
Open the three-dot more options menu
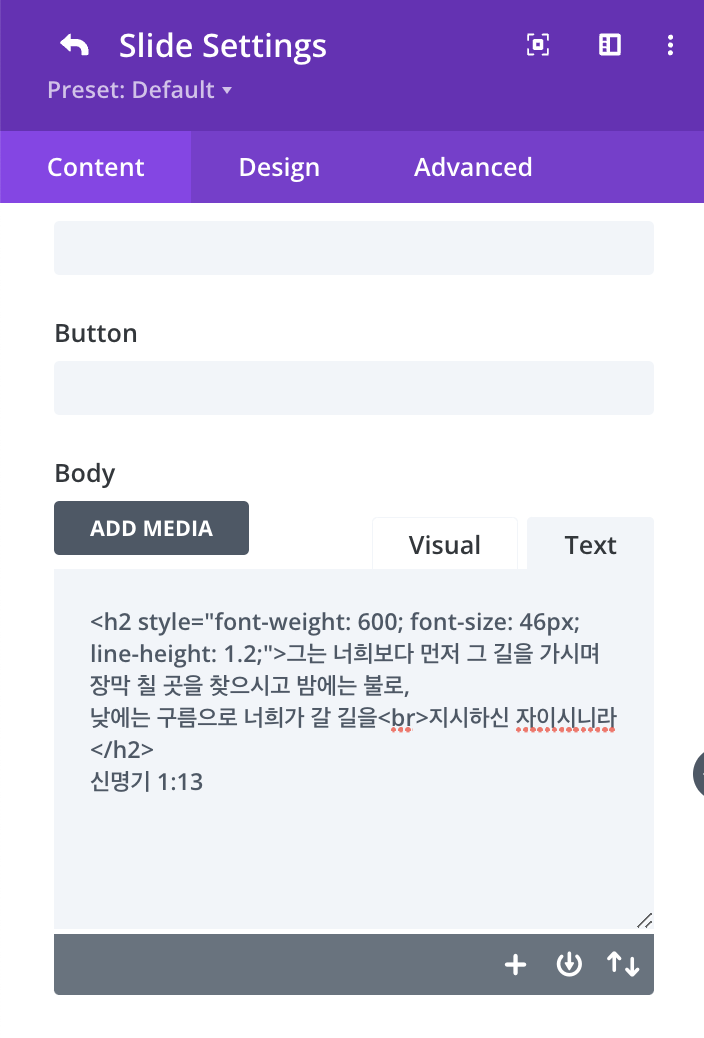coord(670,45)
